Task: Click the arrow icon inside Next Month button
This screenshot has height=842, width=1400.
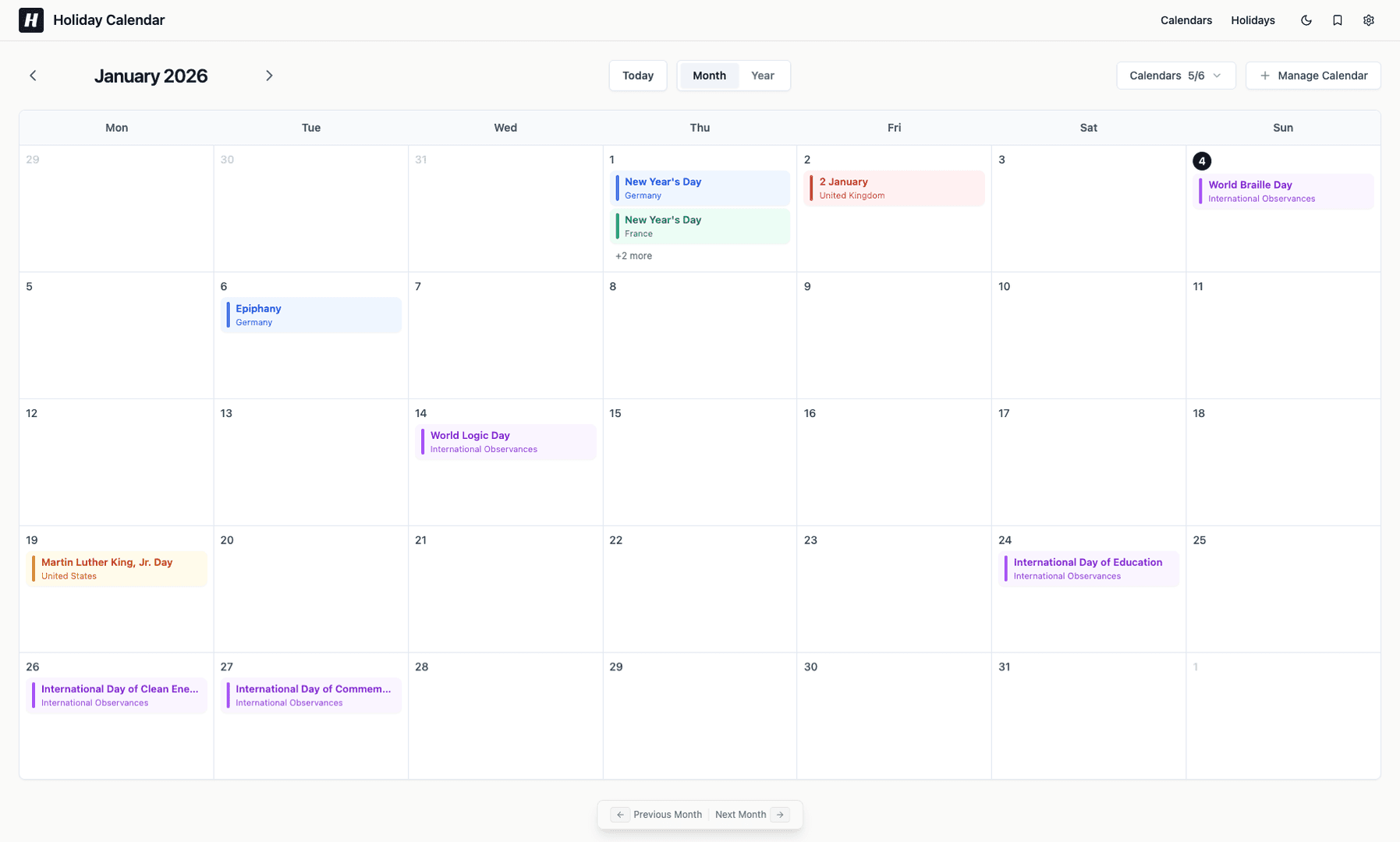Action: coord(779,814)
